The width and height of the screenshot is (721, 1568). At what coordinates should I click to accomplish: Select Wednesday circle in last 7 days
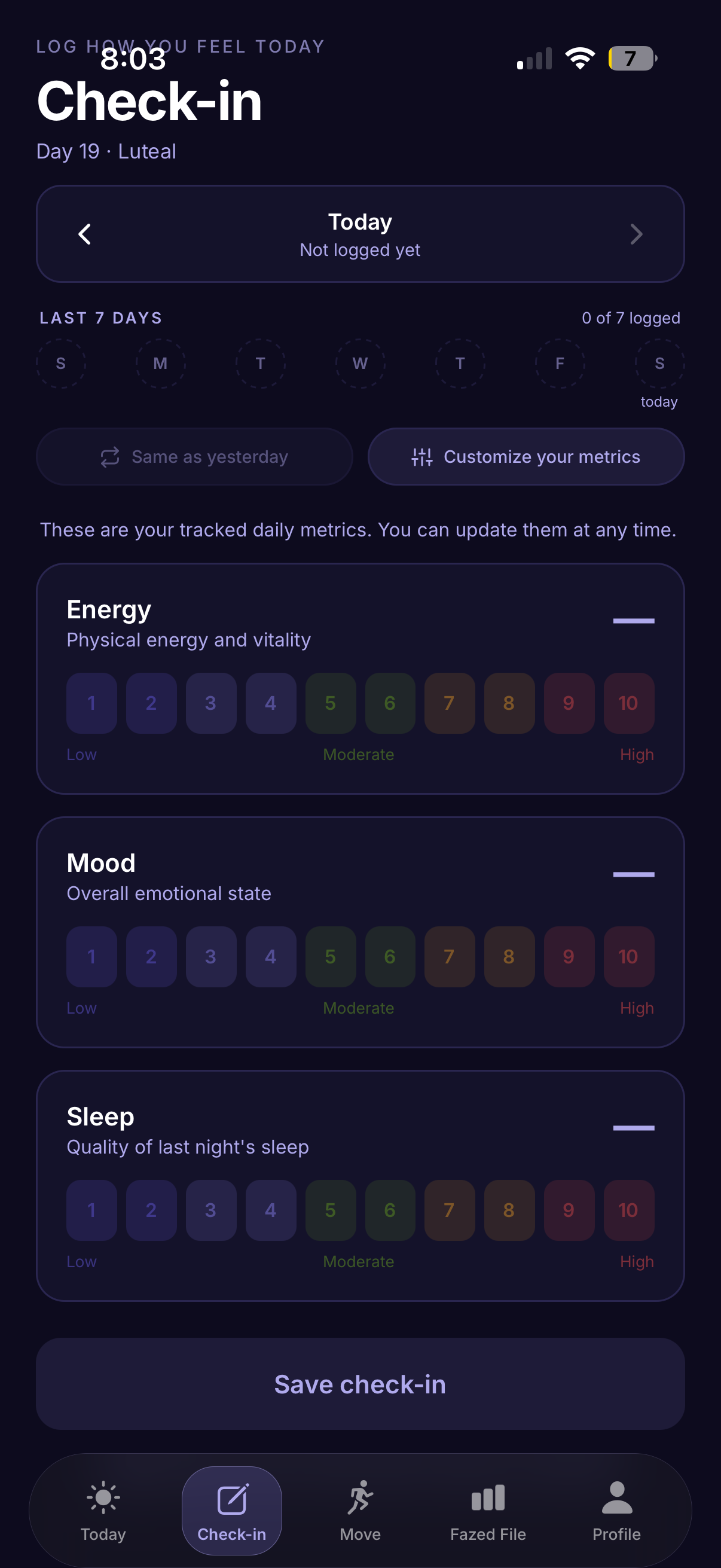pos(360,364)
